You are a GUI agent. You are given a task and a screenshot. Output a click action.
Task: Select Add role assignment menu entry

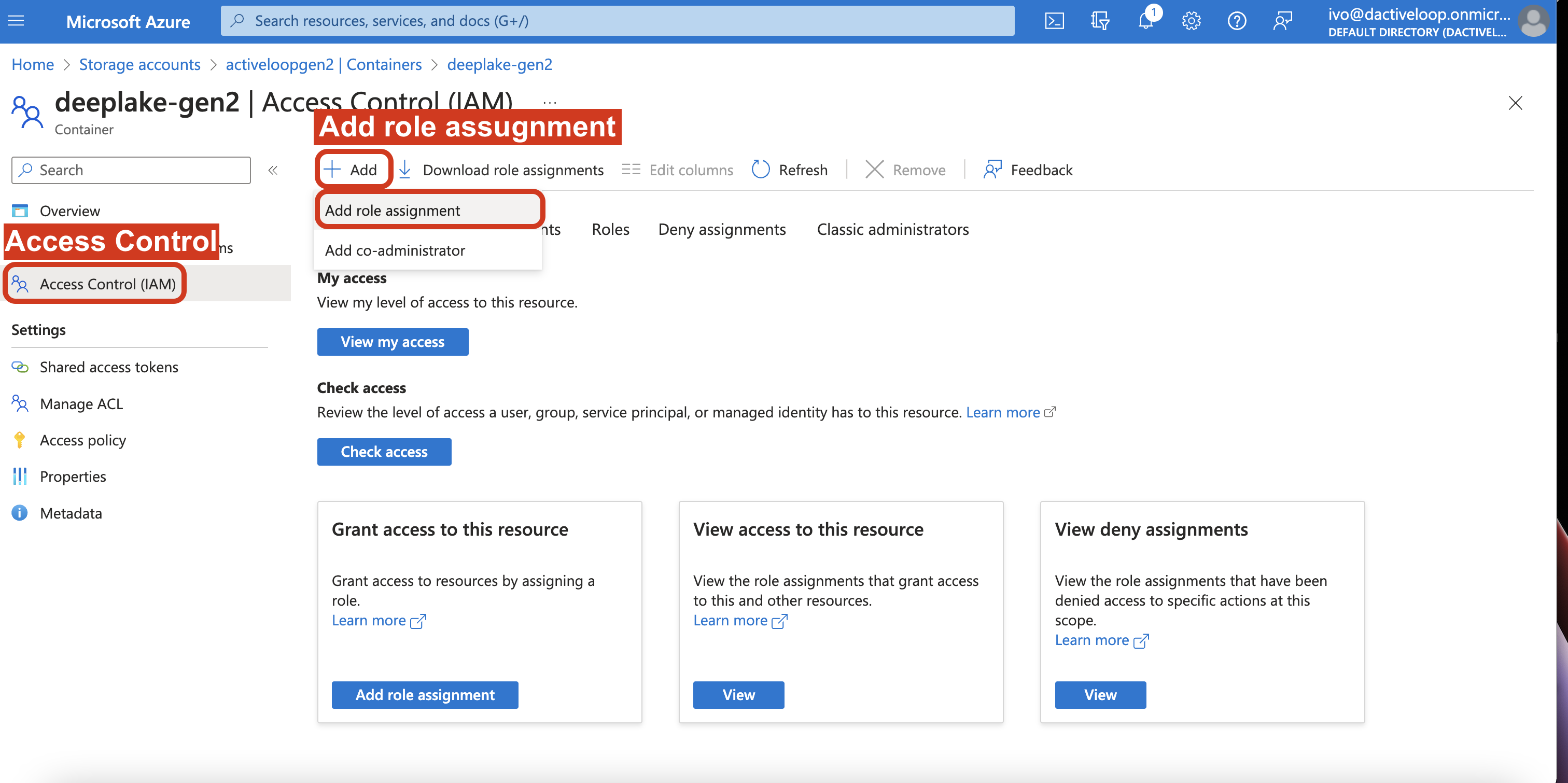(393, 211)
